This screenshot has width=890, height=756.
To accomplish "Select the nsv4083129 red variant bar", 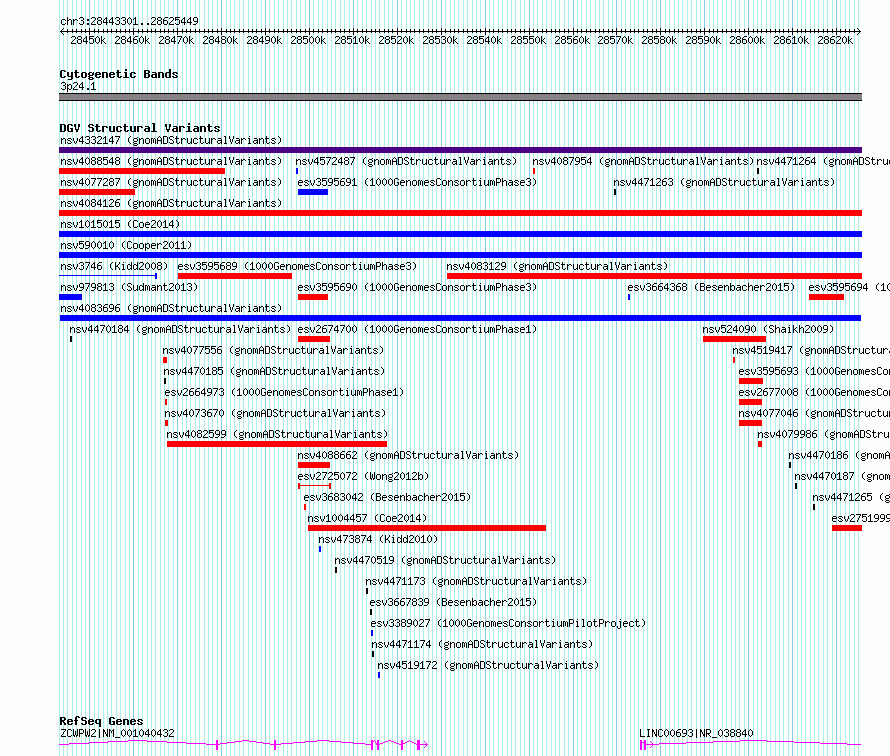I will tap(654, 276).
